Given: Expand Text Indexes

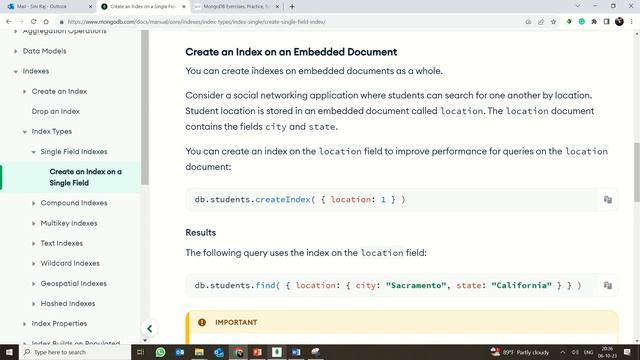Looking at the screenshot, I should click(33, 243).
